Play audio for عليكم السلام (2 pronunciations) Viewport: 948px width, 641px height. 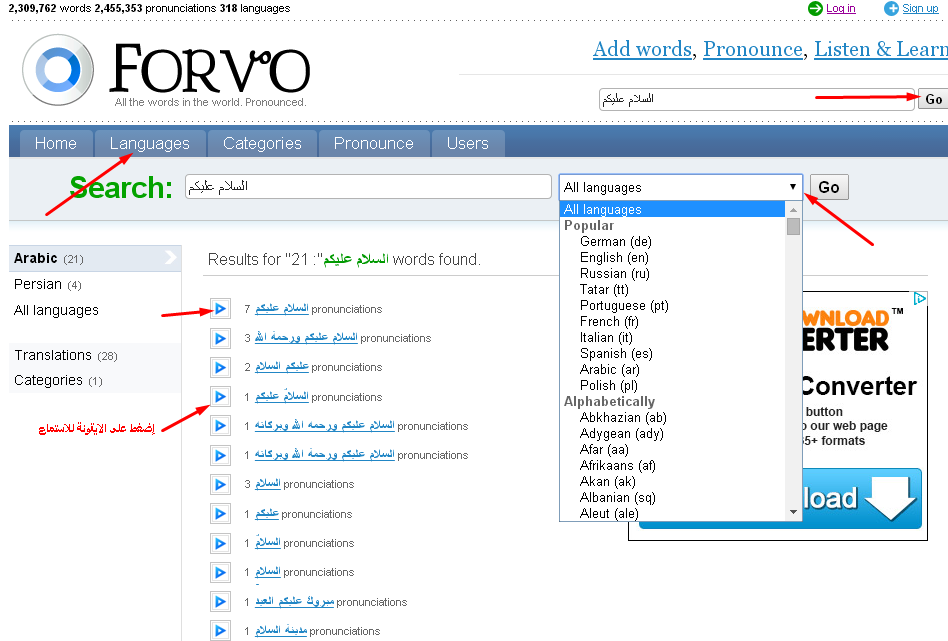pos(220,367)
